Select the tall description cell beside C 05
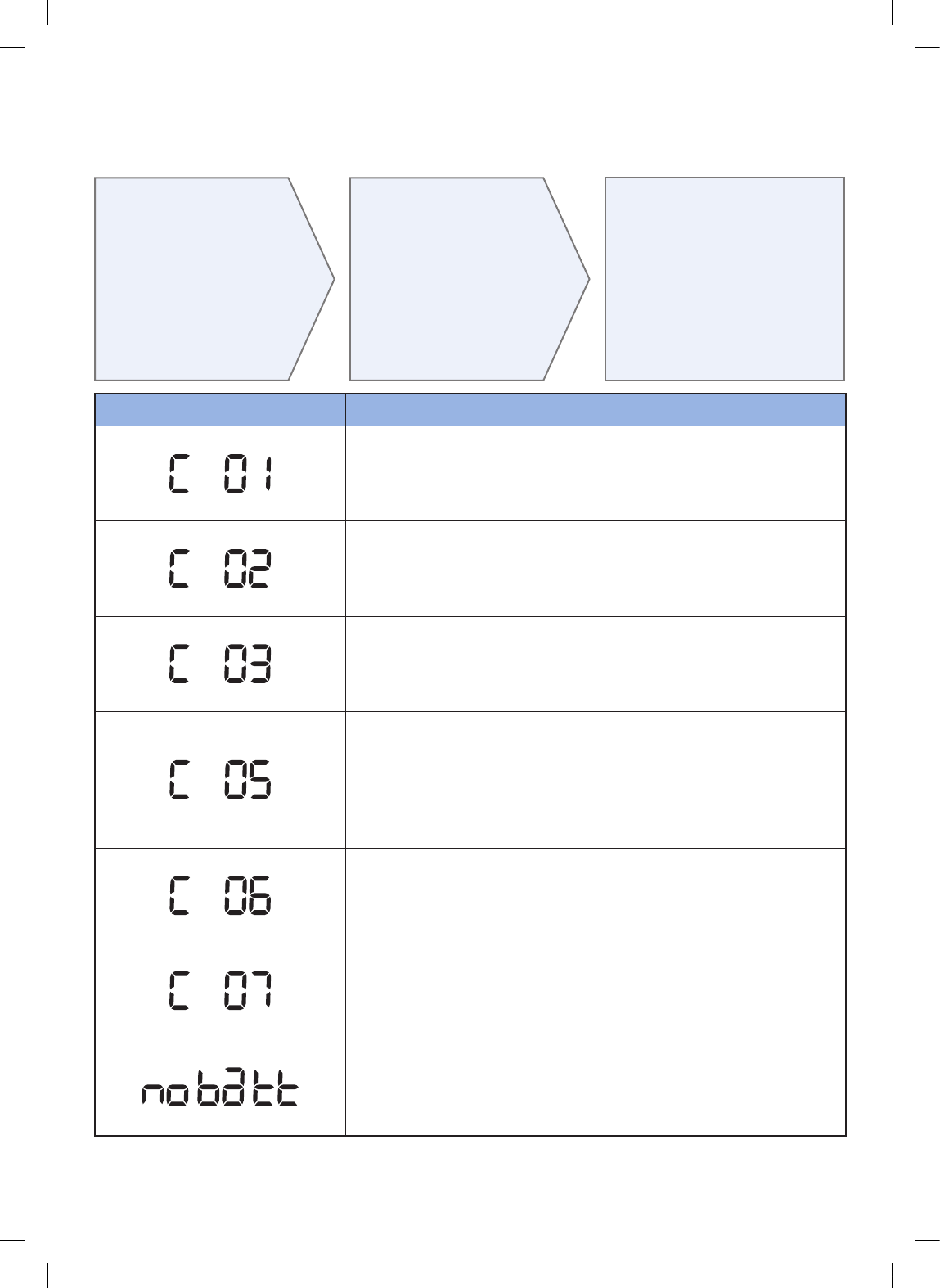 (595, 780)
